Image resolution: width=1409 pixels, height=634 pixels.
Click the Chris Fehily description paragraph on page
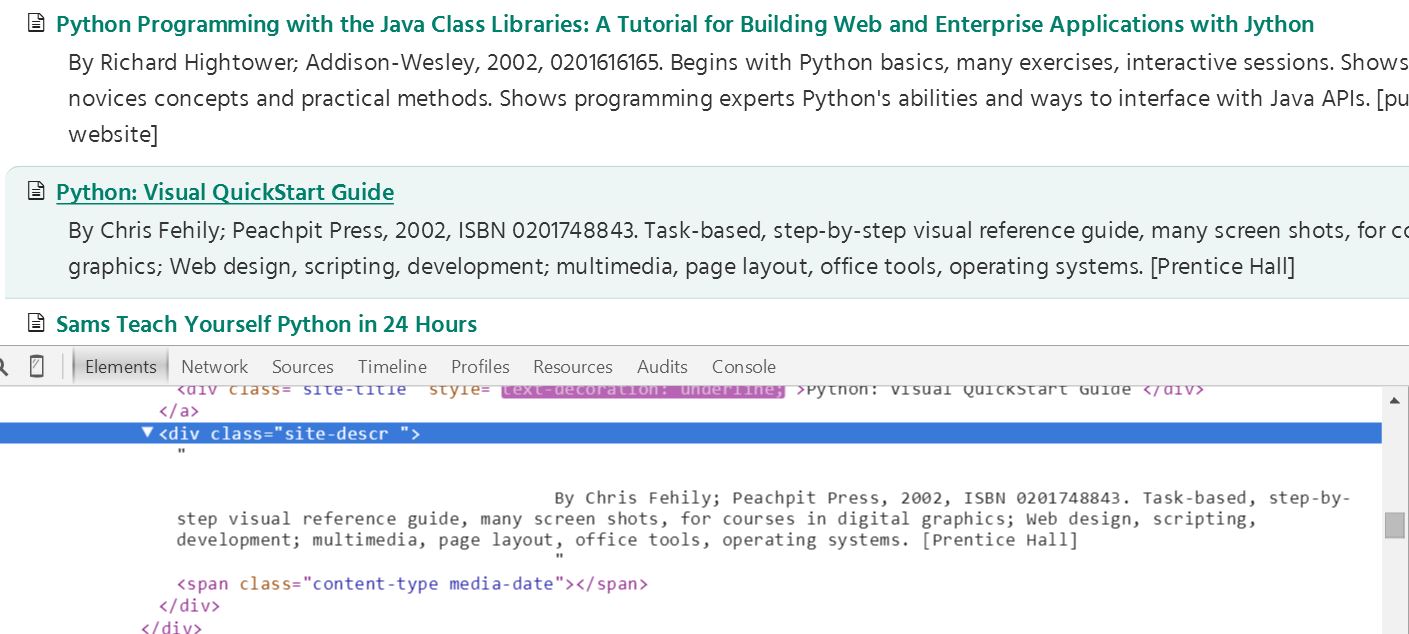coord(738,249)
